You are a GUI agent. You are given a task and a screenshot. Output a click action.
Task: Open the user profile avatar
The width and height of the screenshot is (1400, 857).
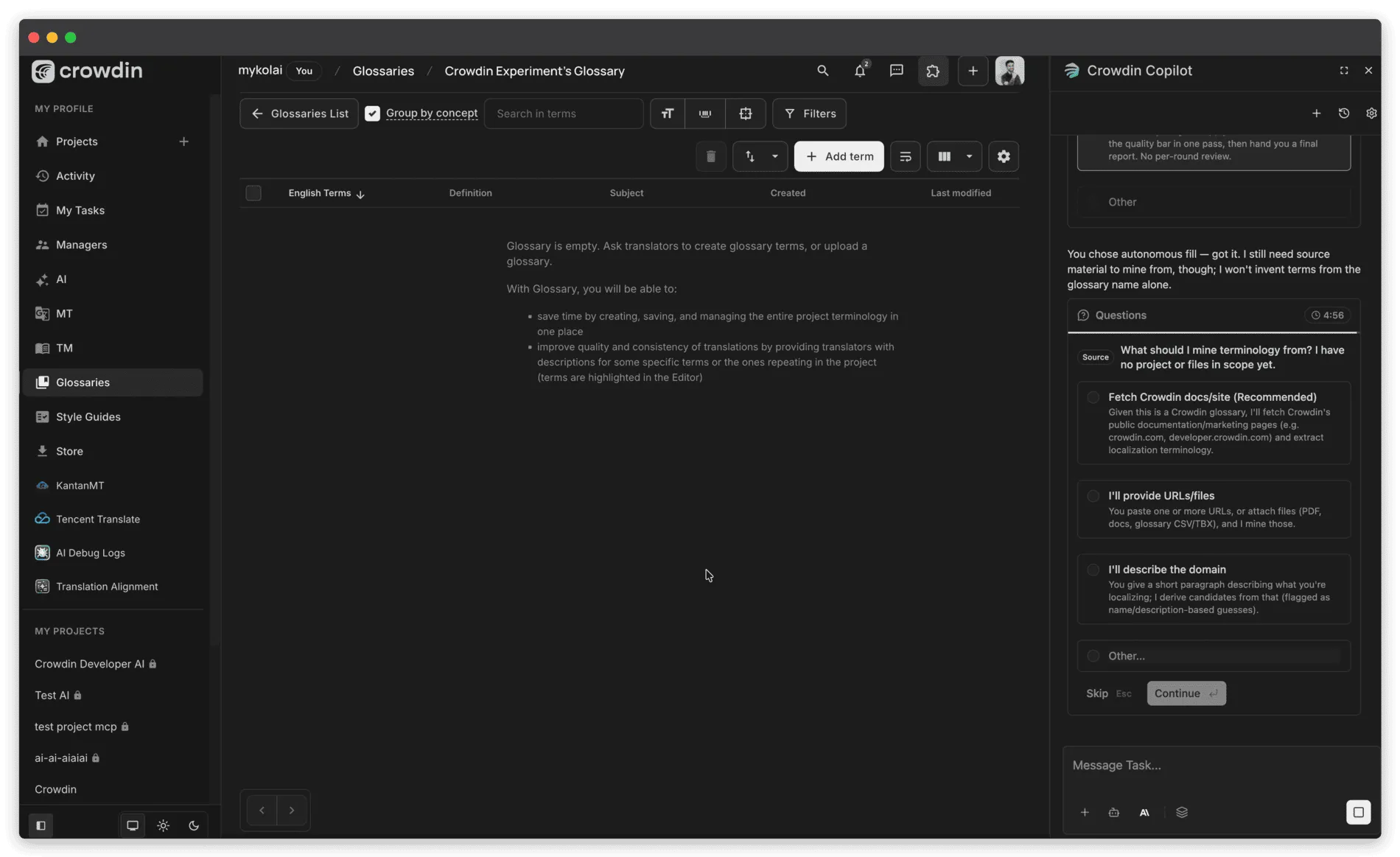pos(1009,71)
